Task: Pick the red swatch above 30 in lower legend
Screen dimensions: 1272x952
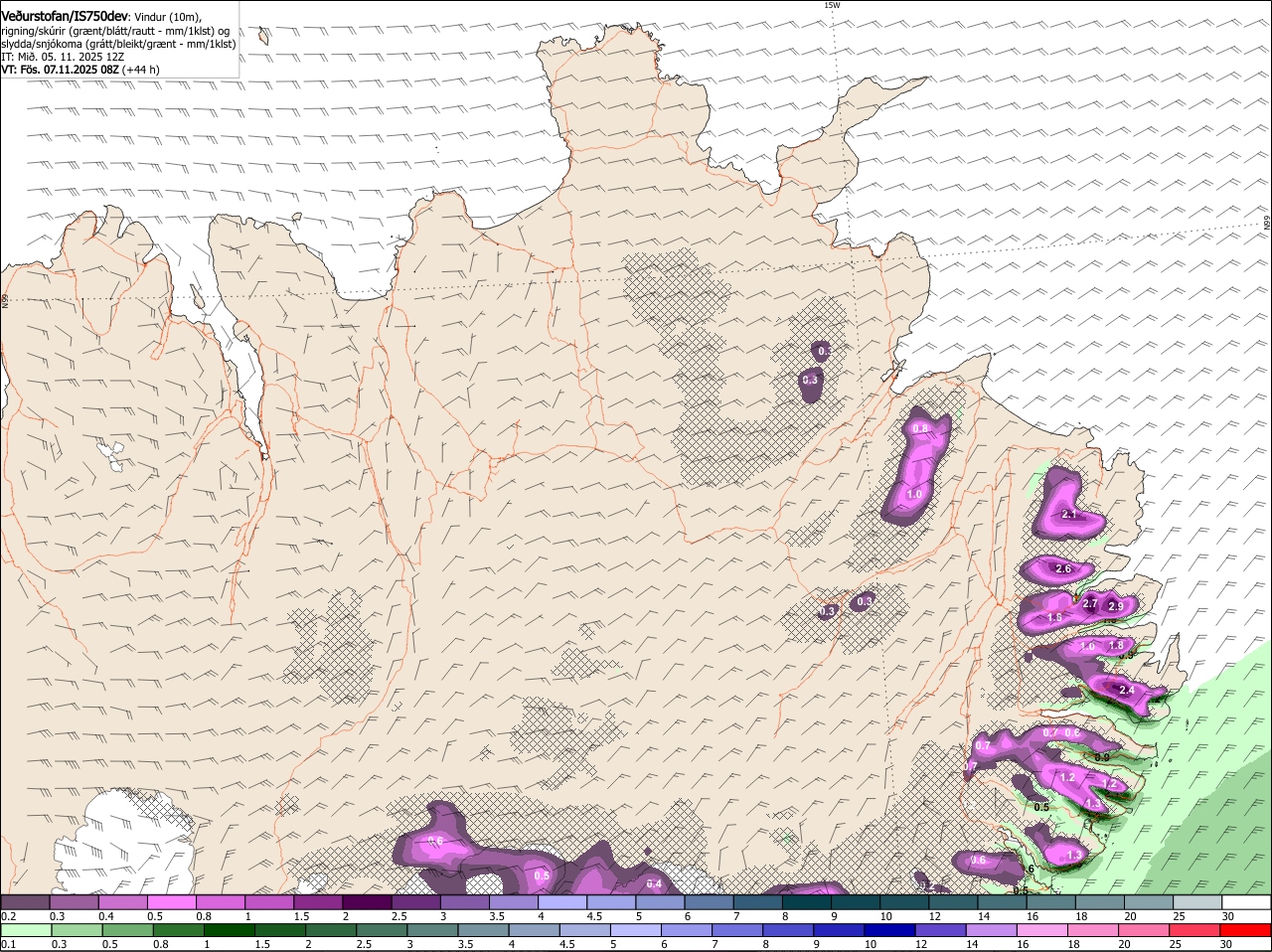Action: pos(1247,930)
